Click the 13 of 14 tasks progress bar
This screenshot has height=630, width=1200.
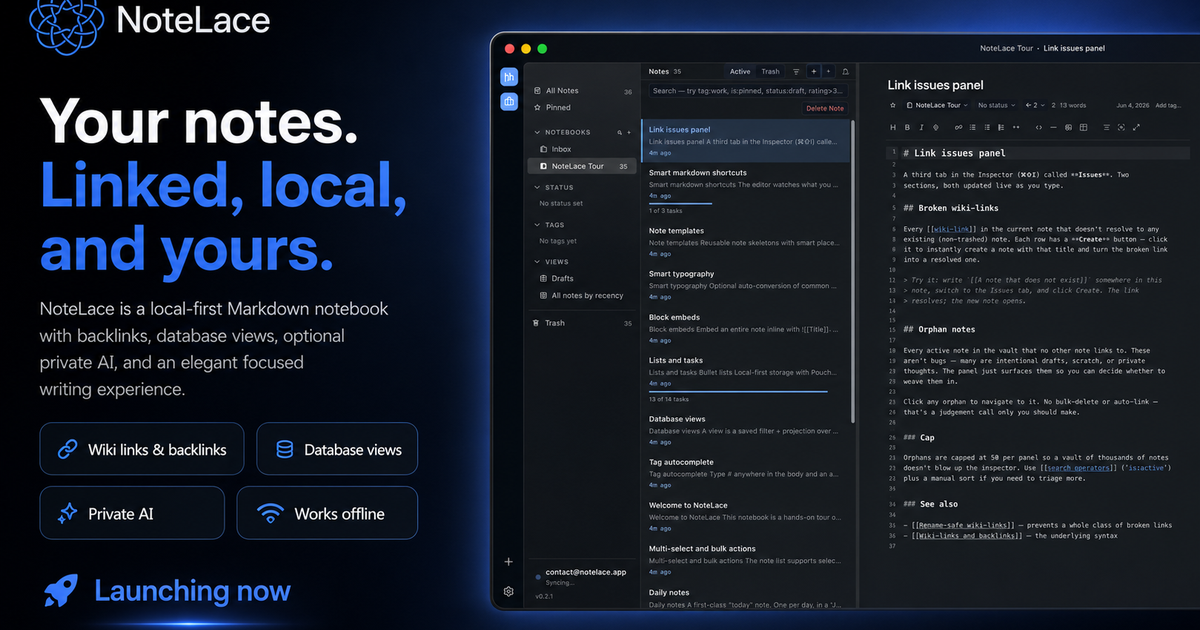[x=738, y=391]
